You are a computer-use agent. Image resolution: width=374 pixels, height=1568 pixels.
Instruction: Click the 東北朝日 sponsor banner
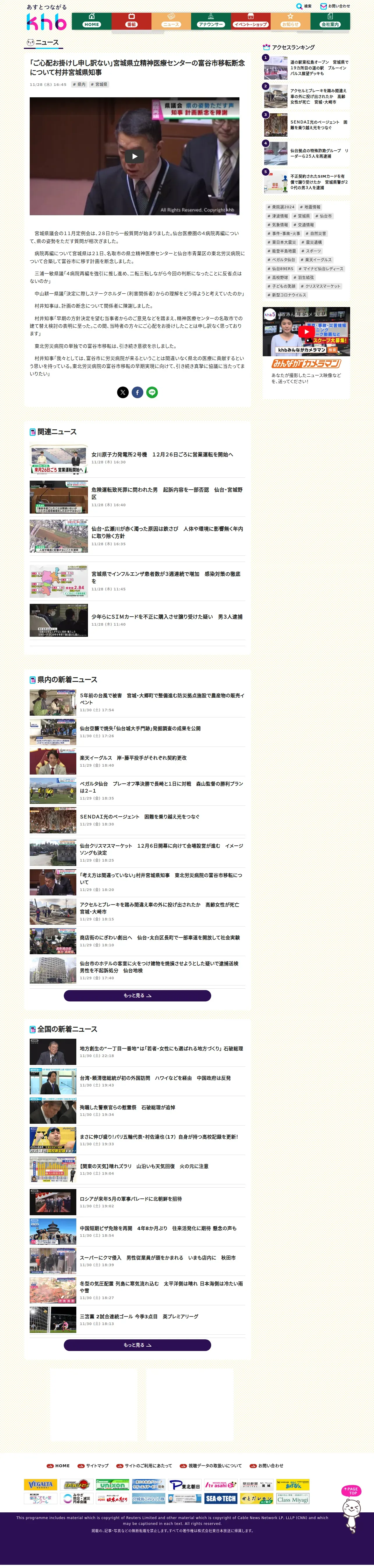(x=185, y=1485)
